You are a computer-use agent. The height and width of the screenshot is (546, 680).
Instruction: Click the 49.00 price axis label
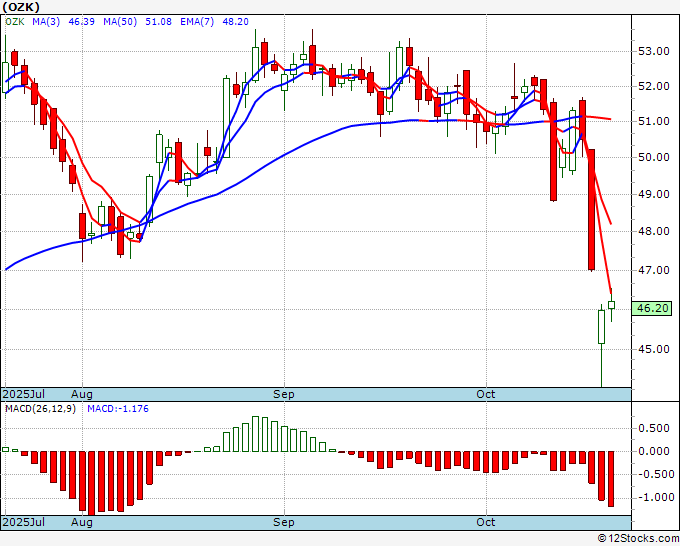point(654,194)
